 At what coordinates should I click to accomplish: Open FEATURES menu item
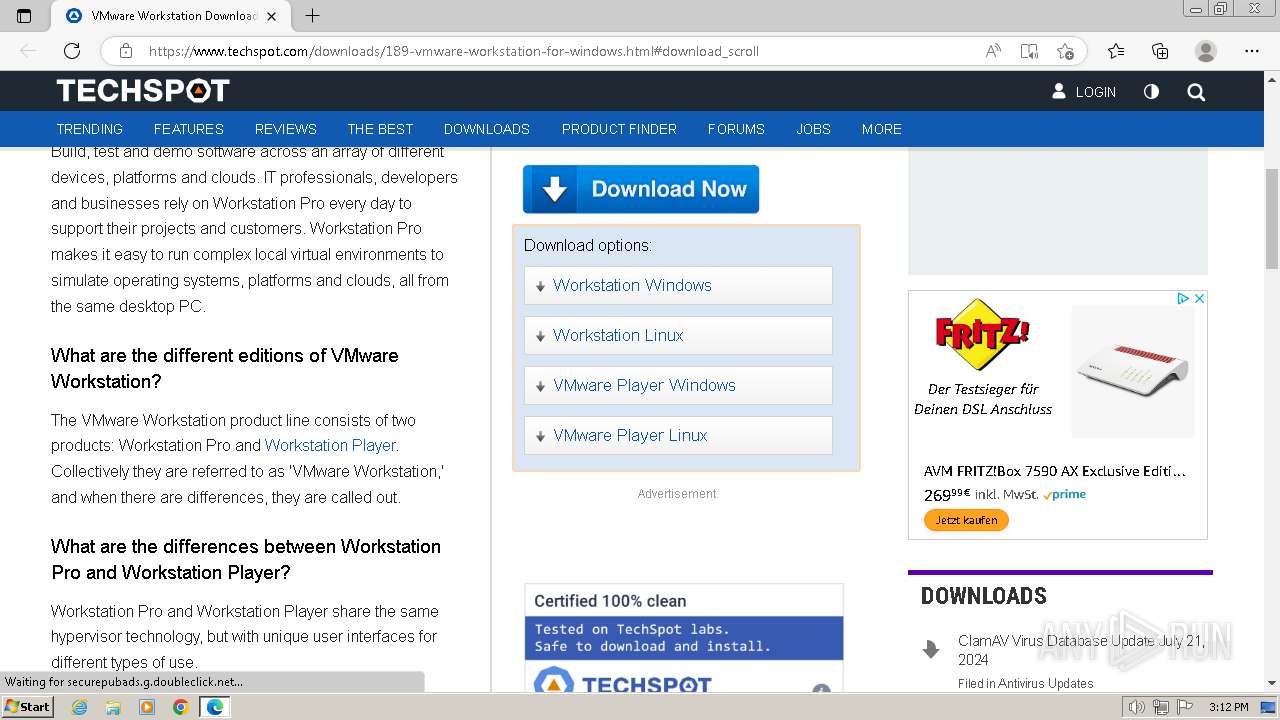click(x=189, y=129)
